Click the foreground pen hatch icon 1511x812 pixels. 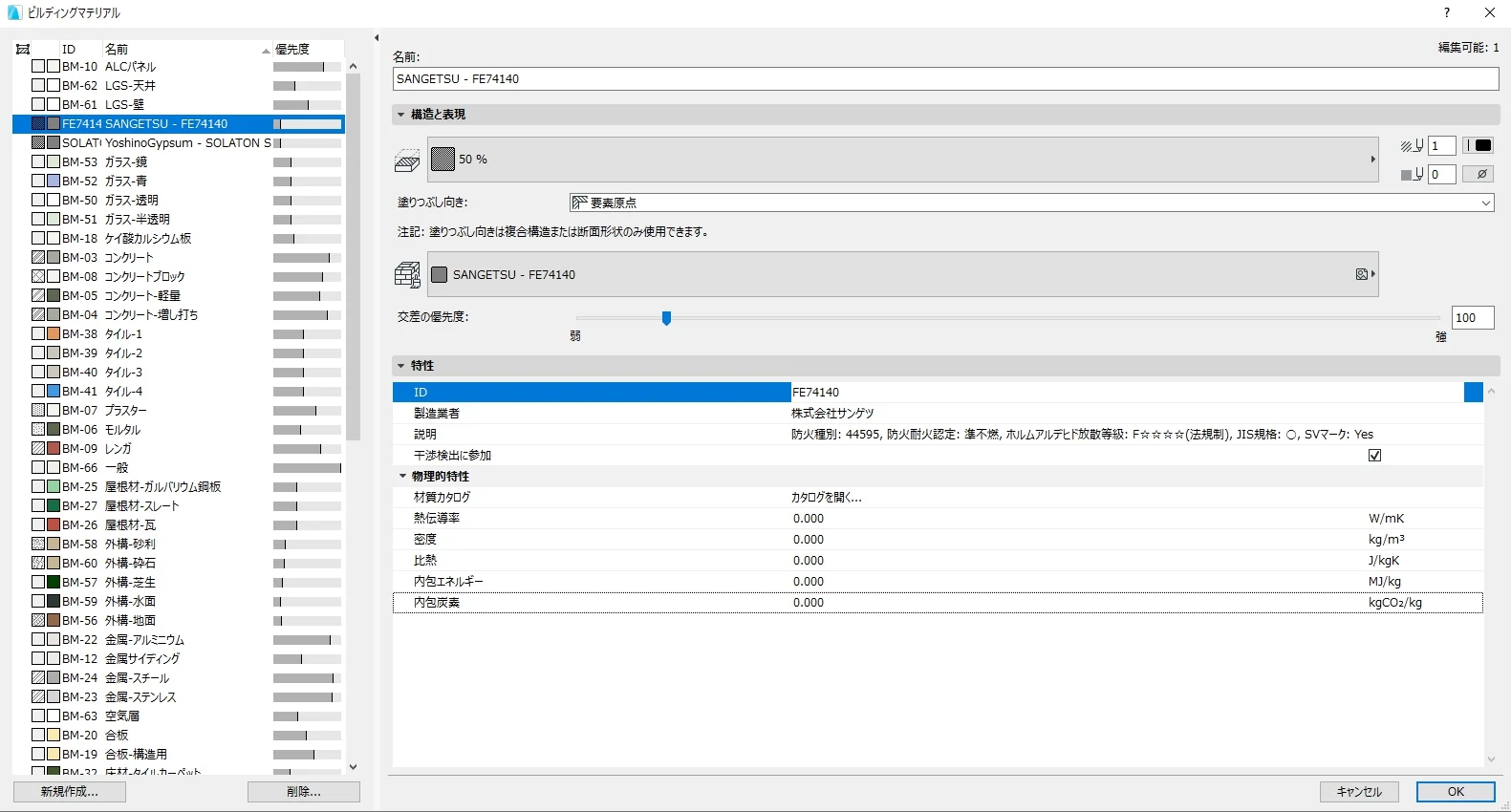point(1412,146)
